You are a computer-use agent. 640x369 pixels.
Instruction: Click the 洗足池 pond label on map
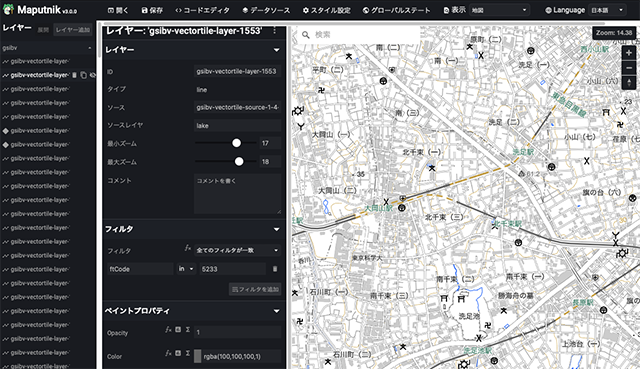[x=469, y=316]
